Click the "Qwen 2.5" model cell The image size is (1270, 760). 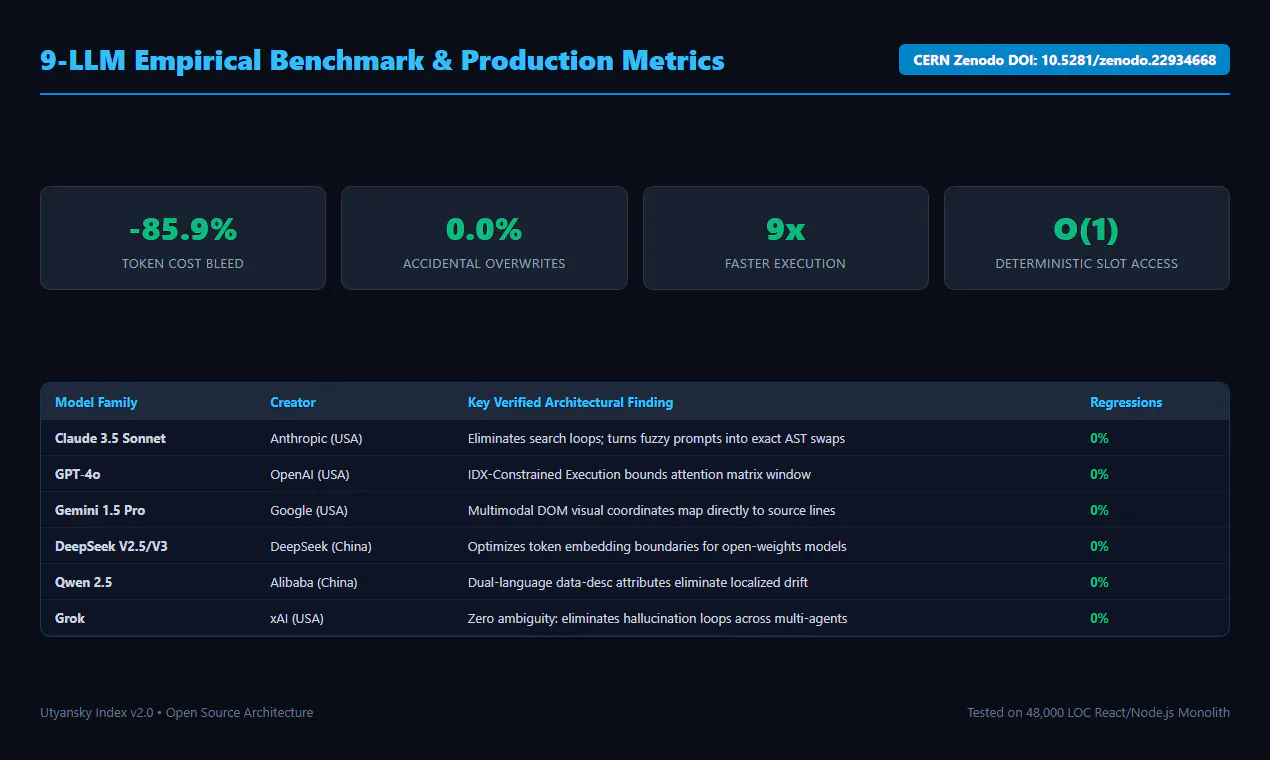(84, 582)
